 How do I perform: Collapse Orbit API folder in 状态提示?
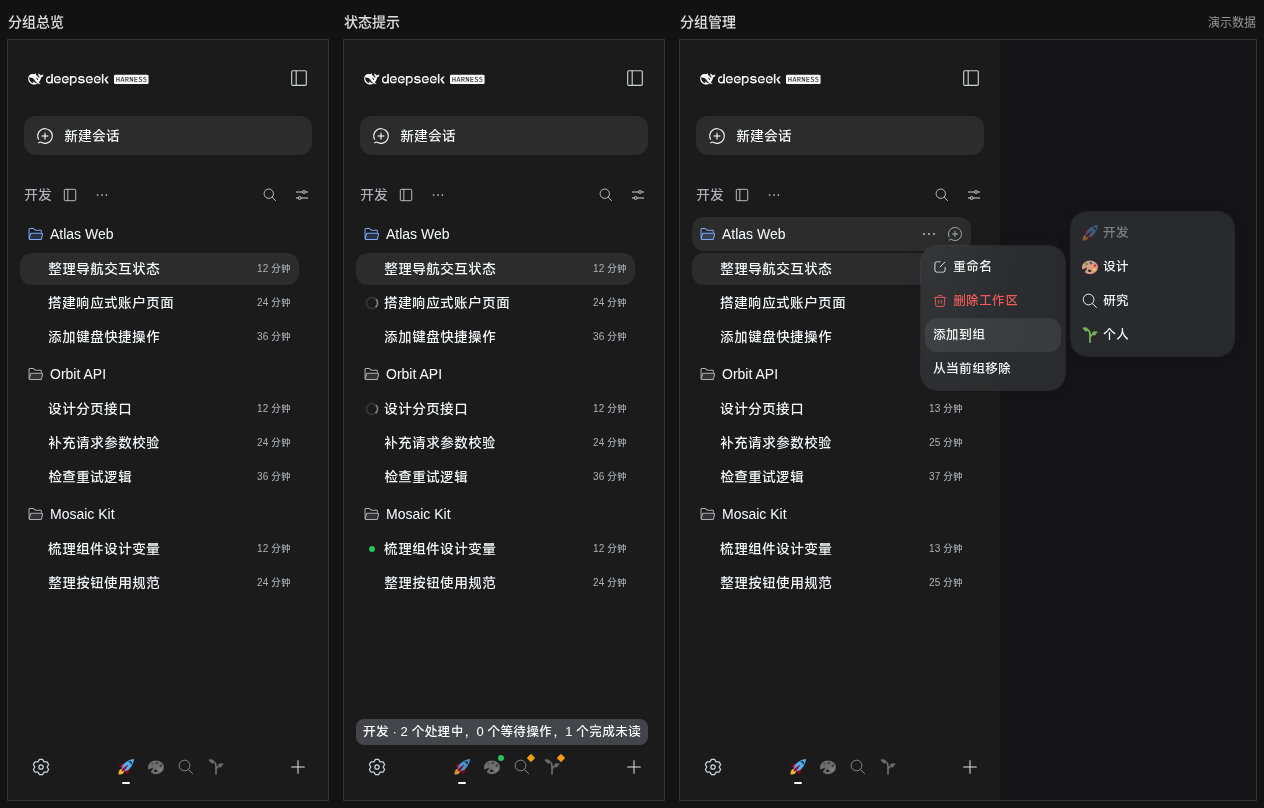372,374
